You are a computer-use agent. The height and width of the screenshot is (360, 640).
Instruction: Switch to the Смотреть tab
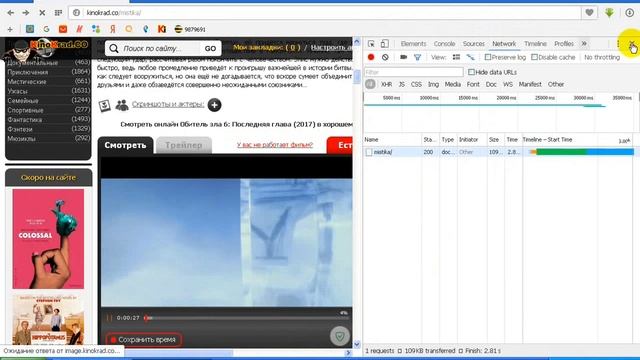[x=125, y=145]
